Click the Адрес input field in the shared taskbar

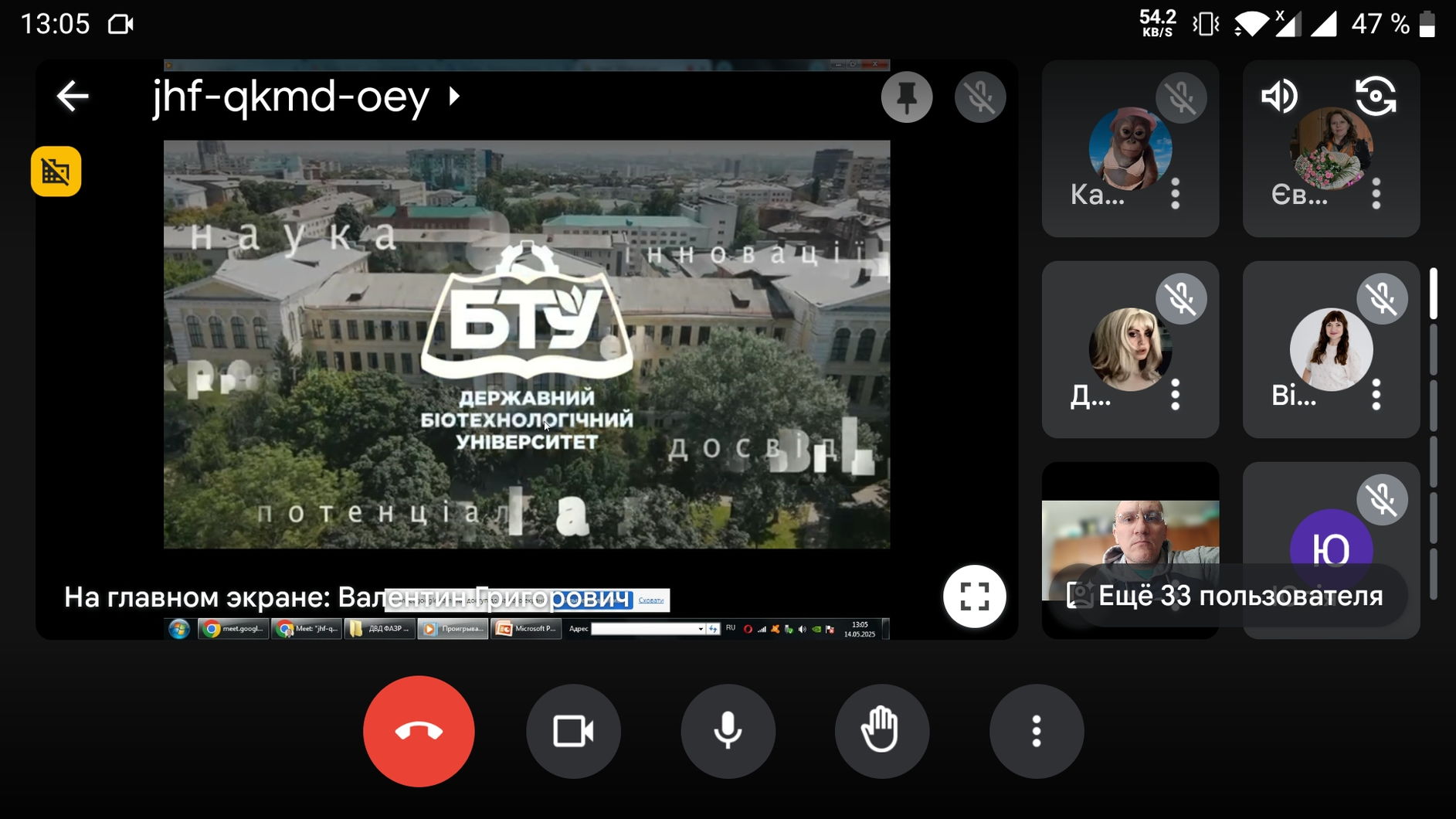coord(648,629)
